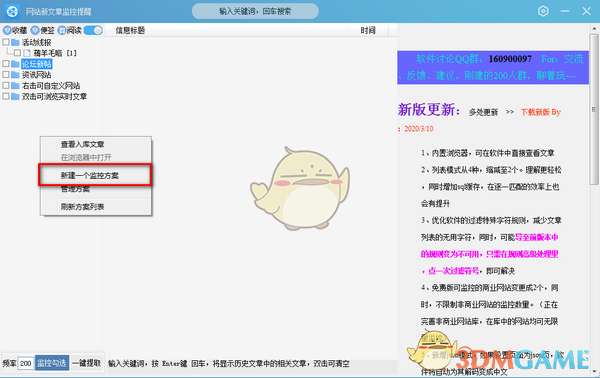Click the scrollbar down arrow at bottom right
This screenshot has height=378, width=600.
click(594, 371)
